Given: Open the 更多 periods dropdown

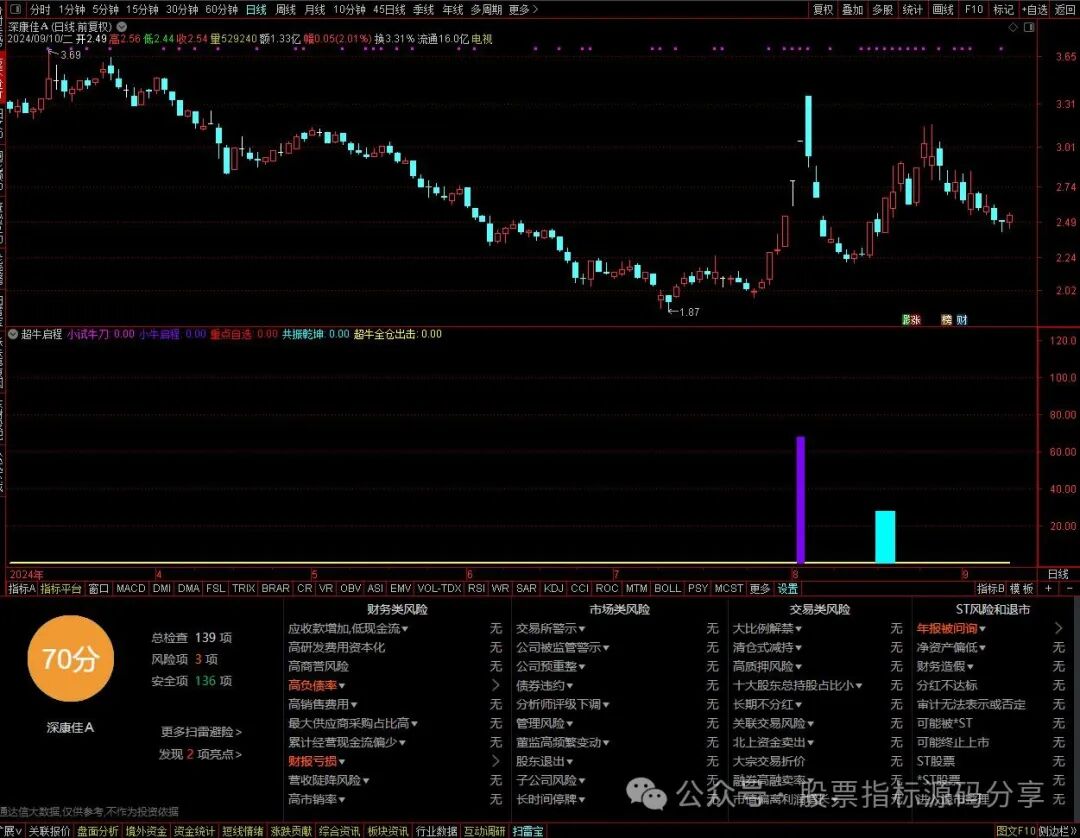Looking at the screenshot, I should [523, 10].
